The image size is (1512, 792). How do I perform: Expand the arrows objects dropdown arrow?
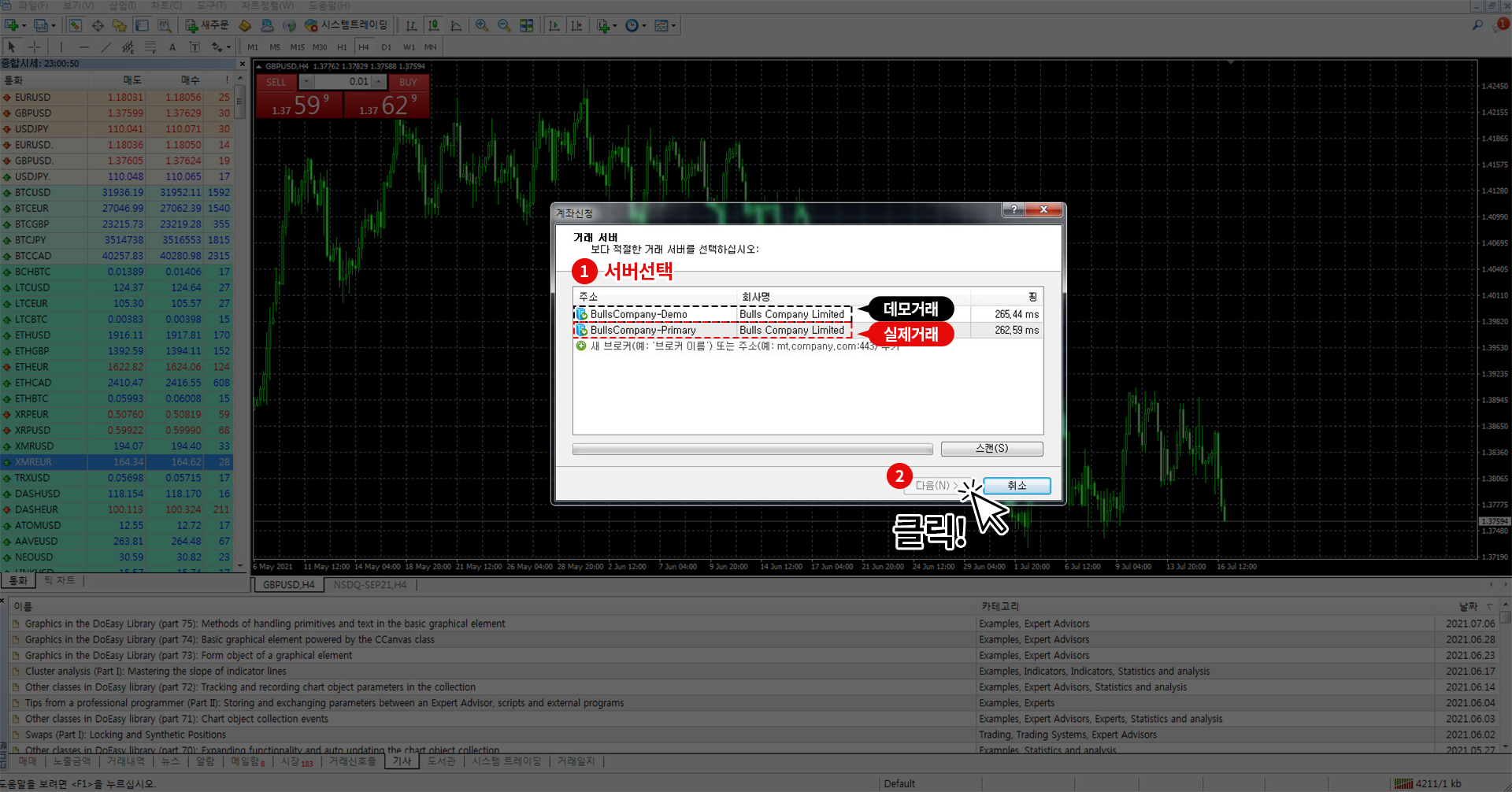(x=228, y=47)
